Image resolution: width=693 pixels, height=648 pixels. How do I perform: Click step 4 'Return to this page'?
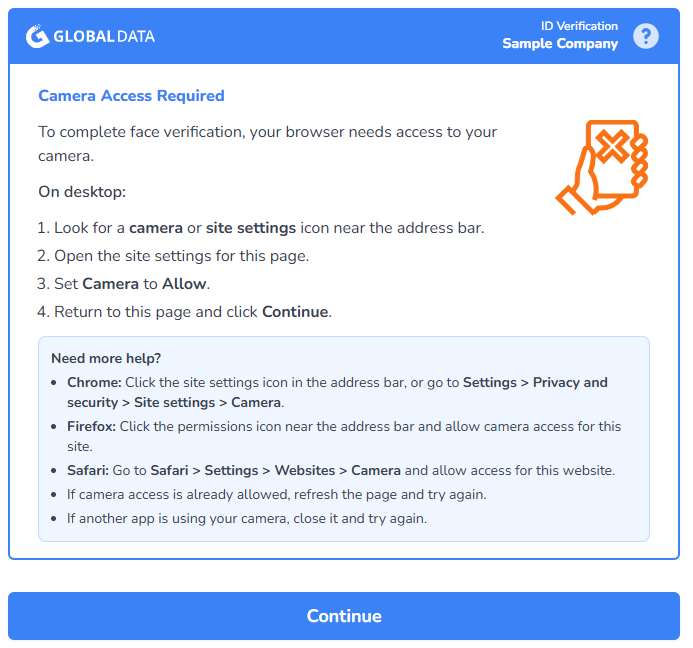click(x=184, y=312)
